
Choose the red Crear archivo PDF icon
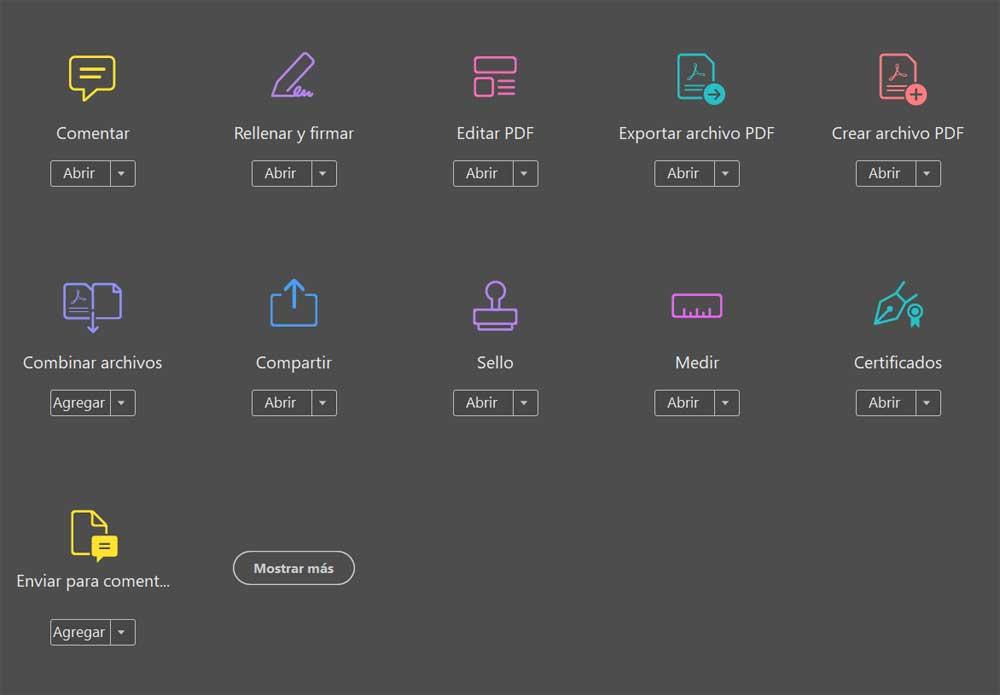902,78
